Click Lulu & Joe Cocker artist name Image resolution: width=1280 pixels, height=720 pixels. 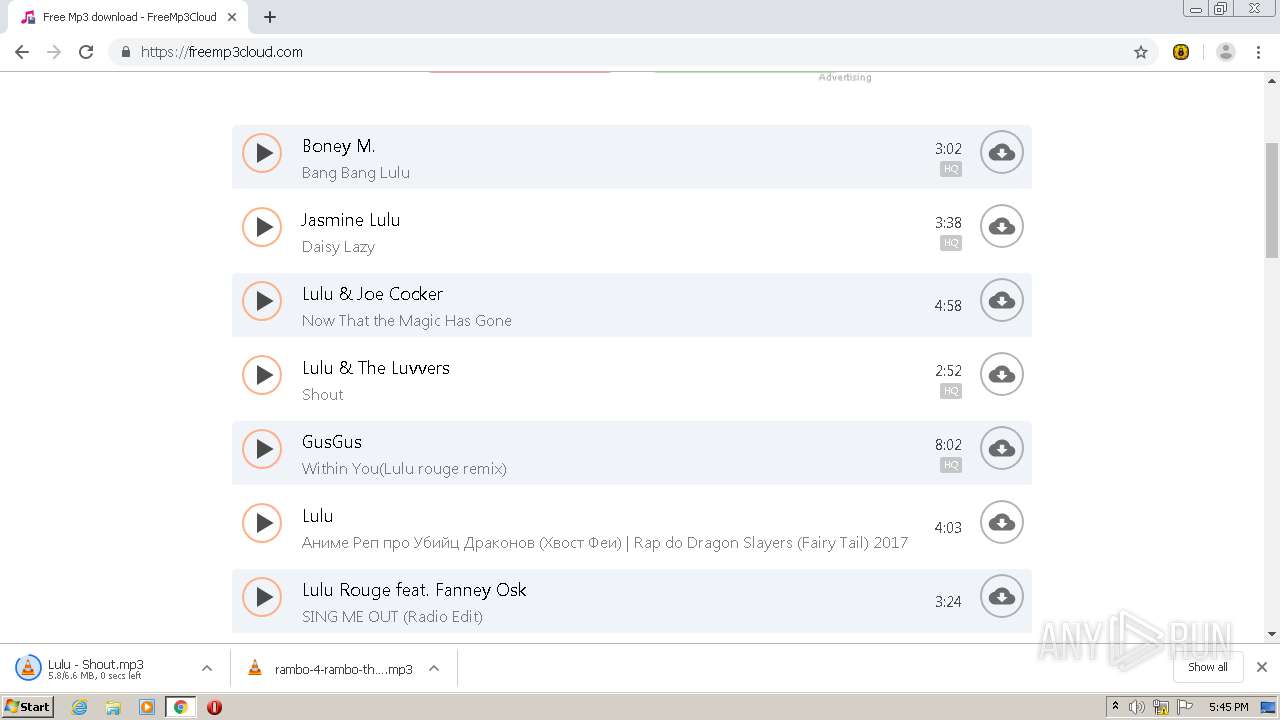click(x=372, y=294)
